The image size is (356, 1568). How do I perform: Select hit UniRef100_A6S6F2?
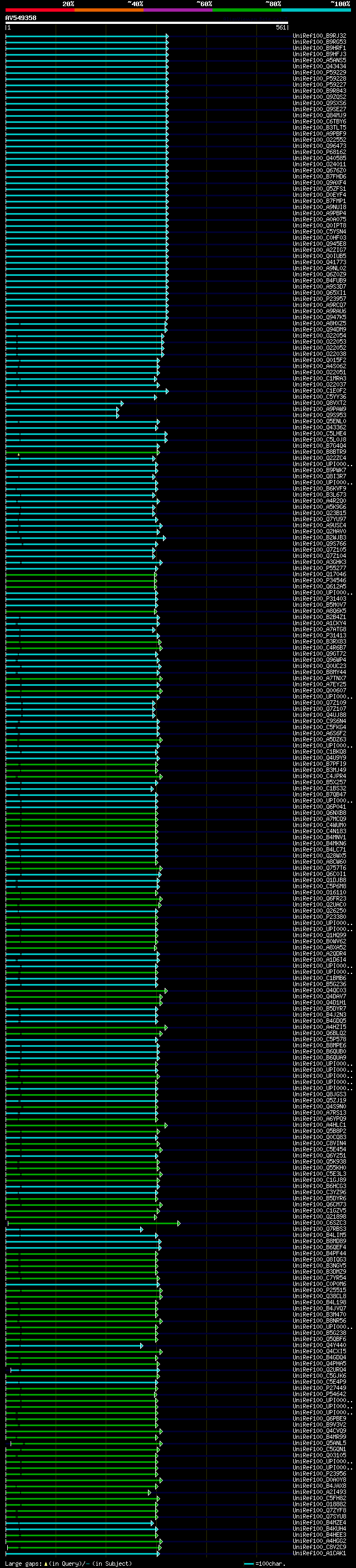(319, 734)
